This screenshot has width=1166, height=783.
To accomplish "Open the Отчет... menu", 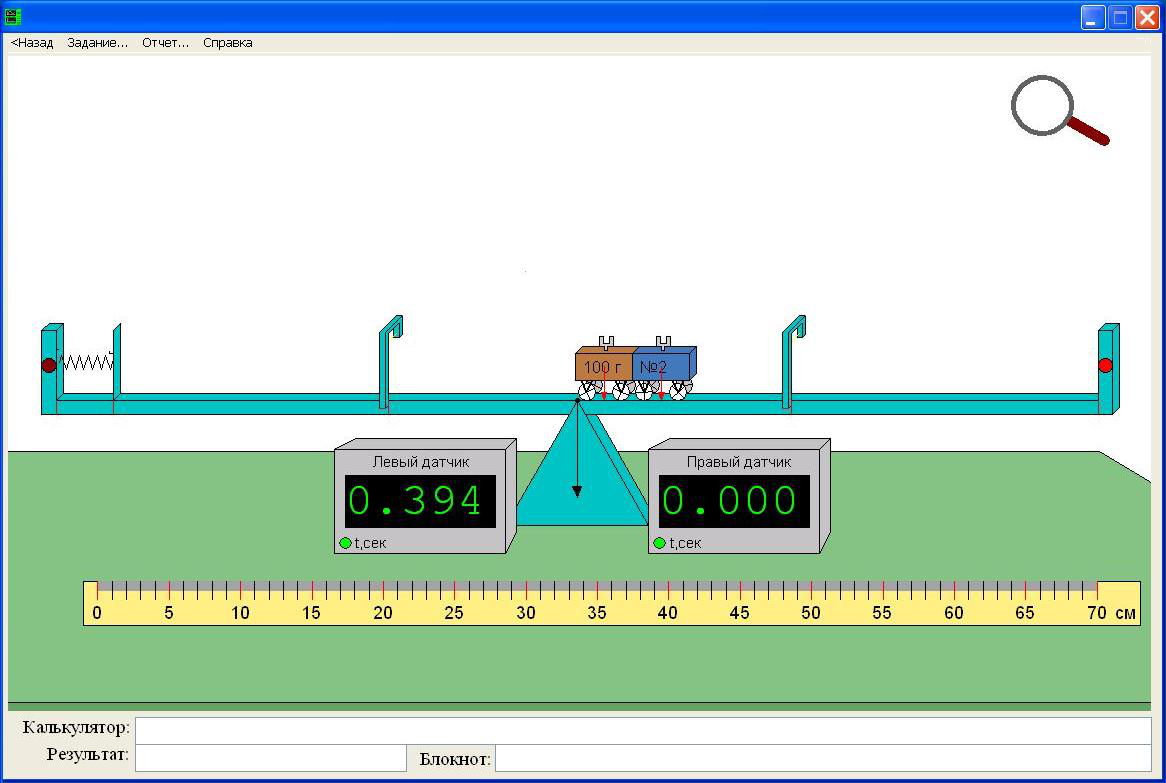I will click(165, 43).
